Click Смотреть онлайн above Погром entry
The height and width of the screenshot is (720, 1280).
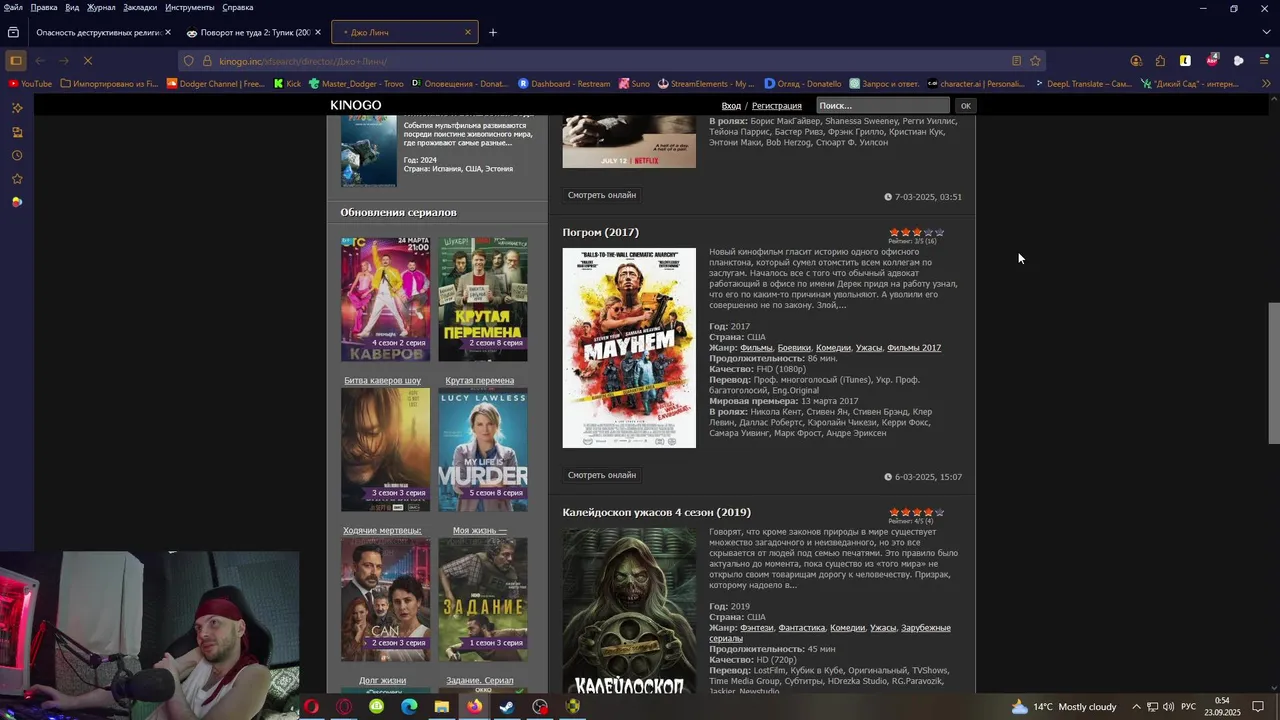pyautogui.click(x=602, y=195)
